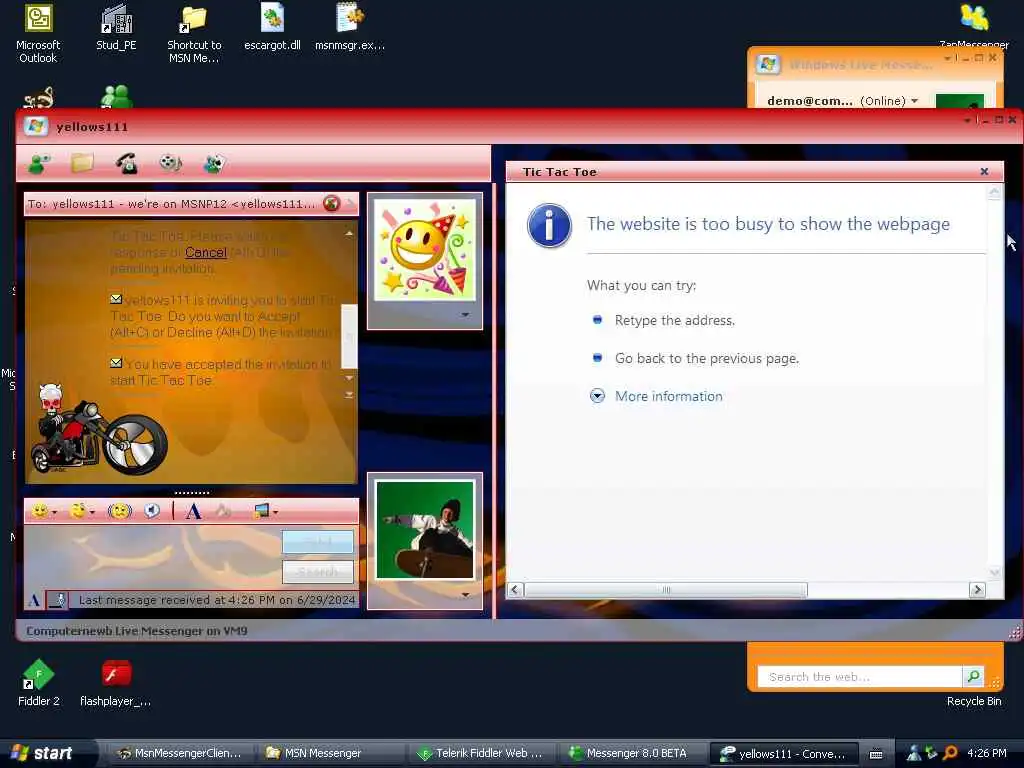Open the emoticon picker
The height and width of the screenshot is (768, 1024).
pos(40,511)
